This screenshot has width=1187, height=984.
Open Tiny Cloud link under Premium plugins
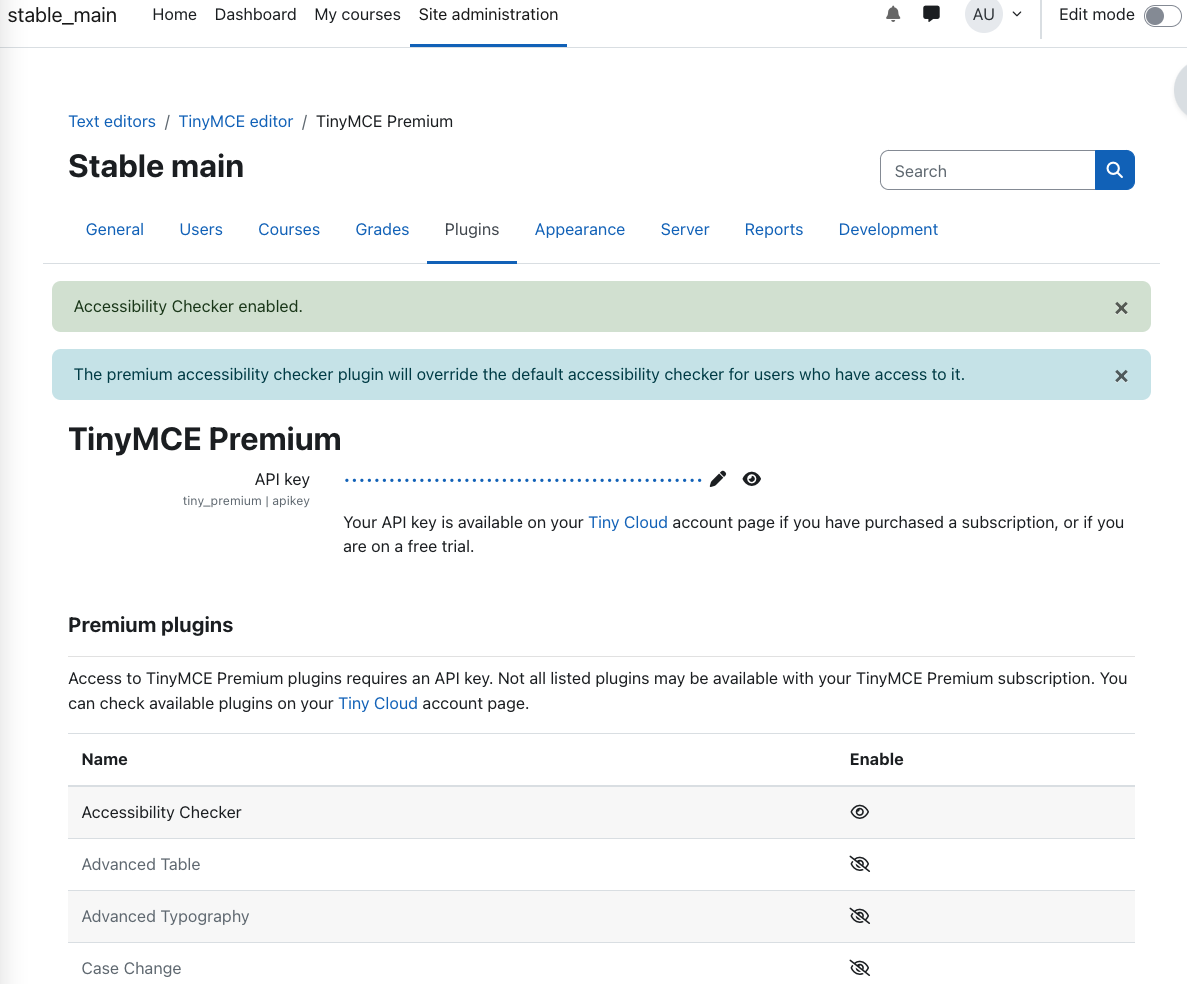coord(378,703)
